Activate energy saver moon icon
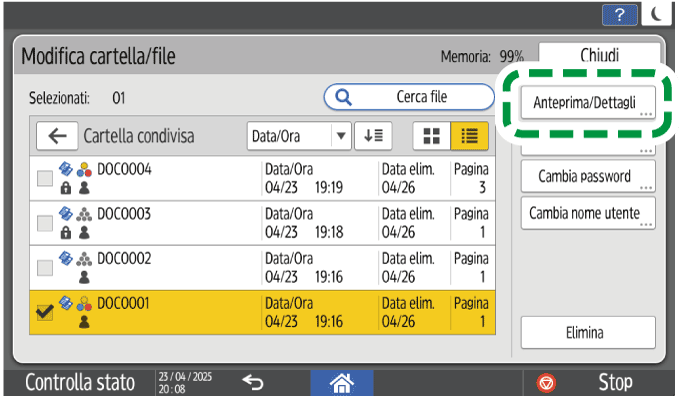679x396 pixels. 657,14
